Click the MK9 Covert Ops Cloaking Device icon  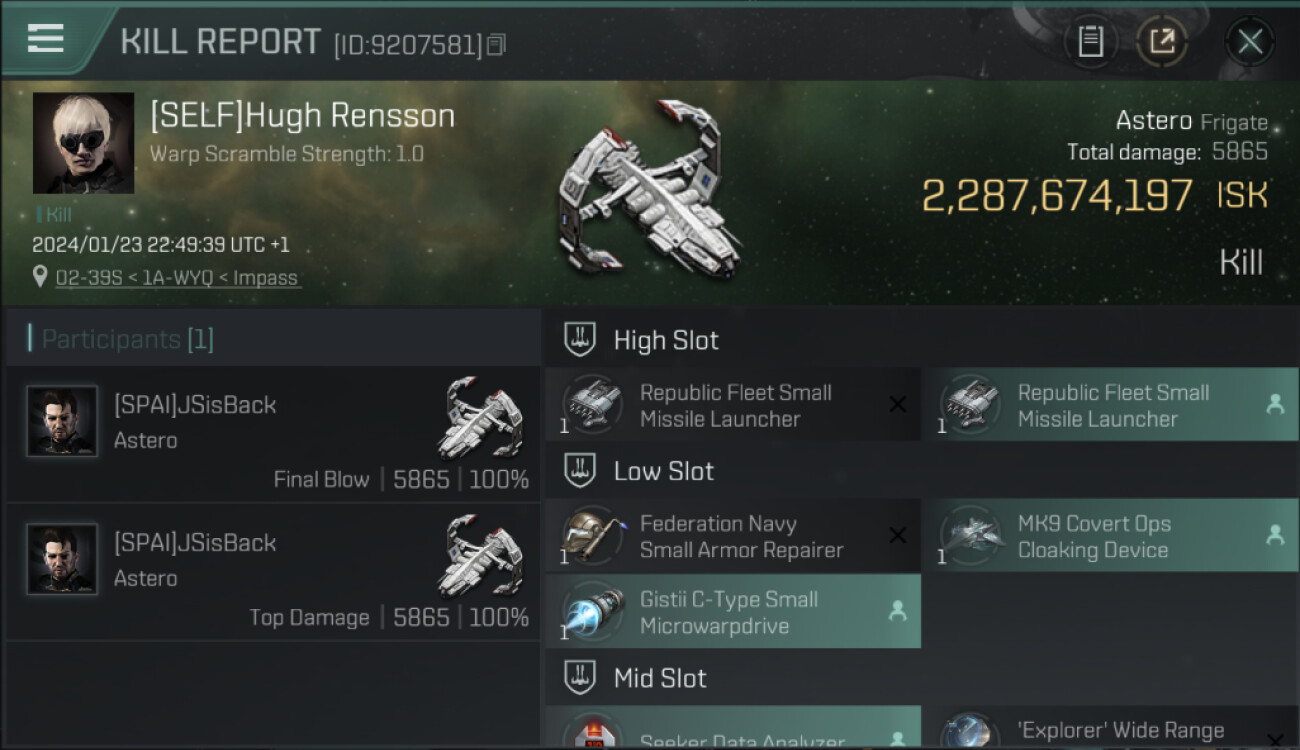point(970,536)
